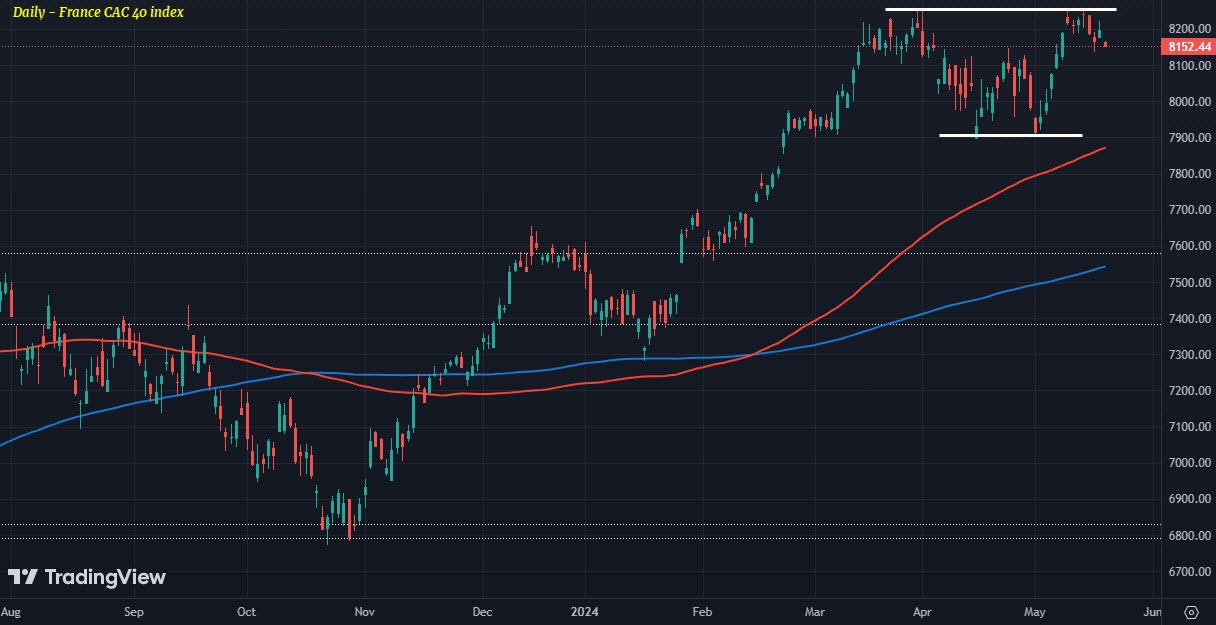Screen dimensions: 1216x625
Task: Select the red moving average line
Action: click(x=700, y=364)
